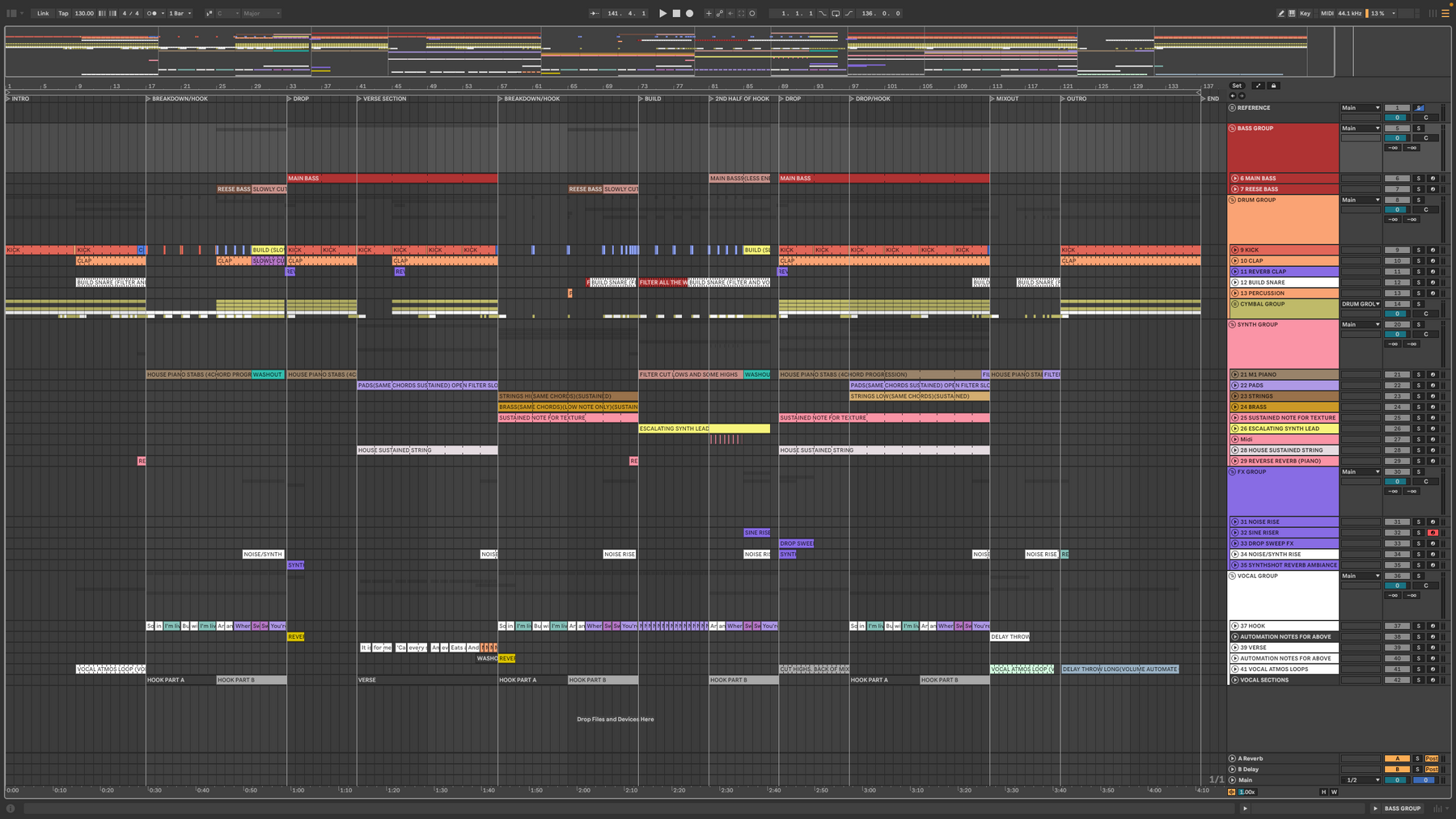Click track icon of 37 HOOK
1456x819 pixels.
click(1235, 626)
